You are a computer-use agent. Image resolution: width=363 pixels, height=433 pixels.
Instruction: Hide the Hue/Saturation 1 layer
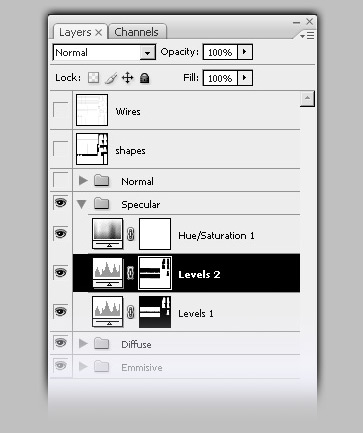61,233
